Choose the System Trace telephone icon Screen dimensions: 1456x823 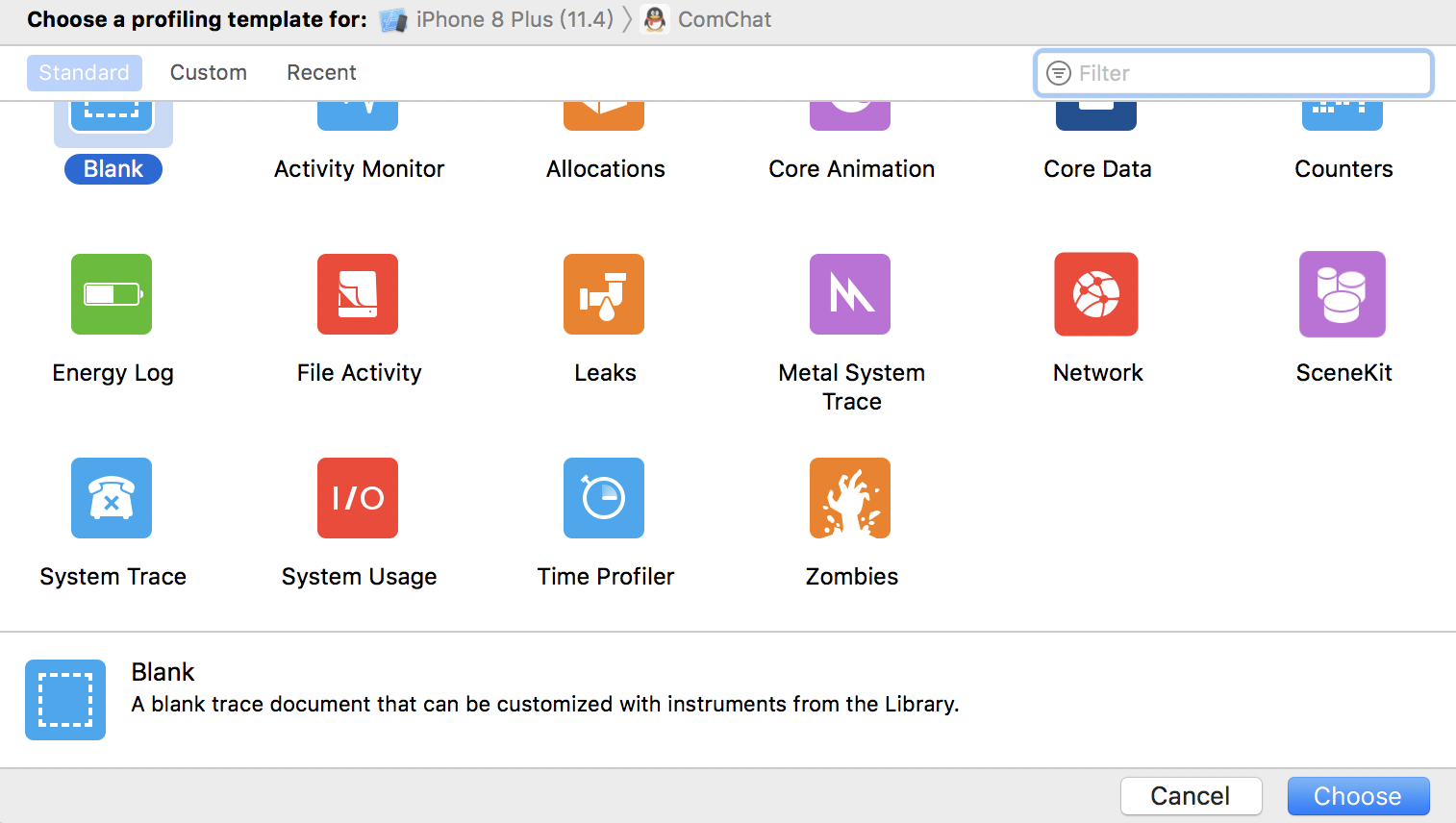[x=112, y=498]
